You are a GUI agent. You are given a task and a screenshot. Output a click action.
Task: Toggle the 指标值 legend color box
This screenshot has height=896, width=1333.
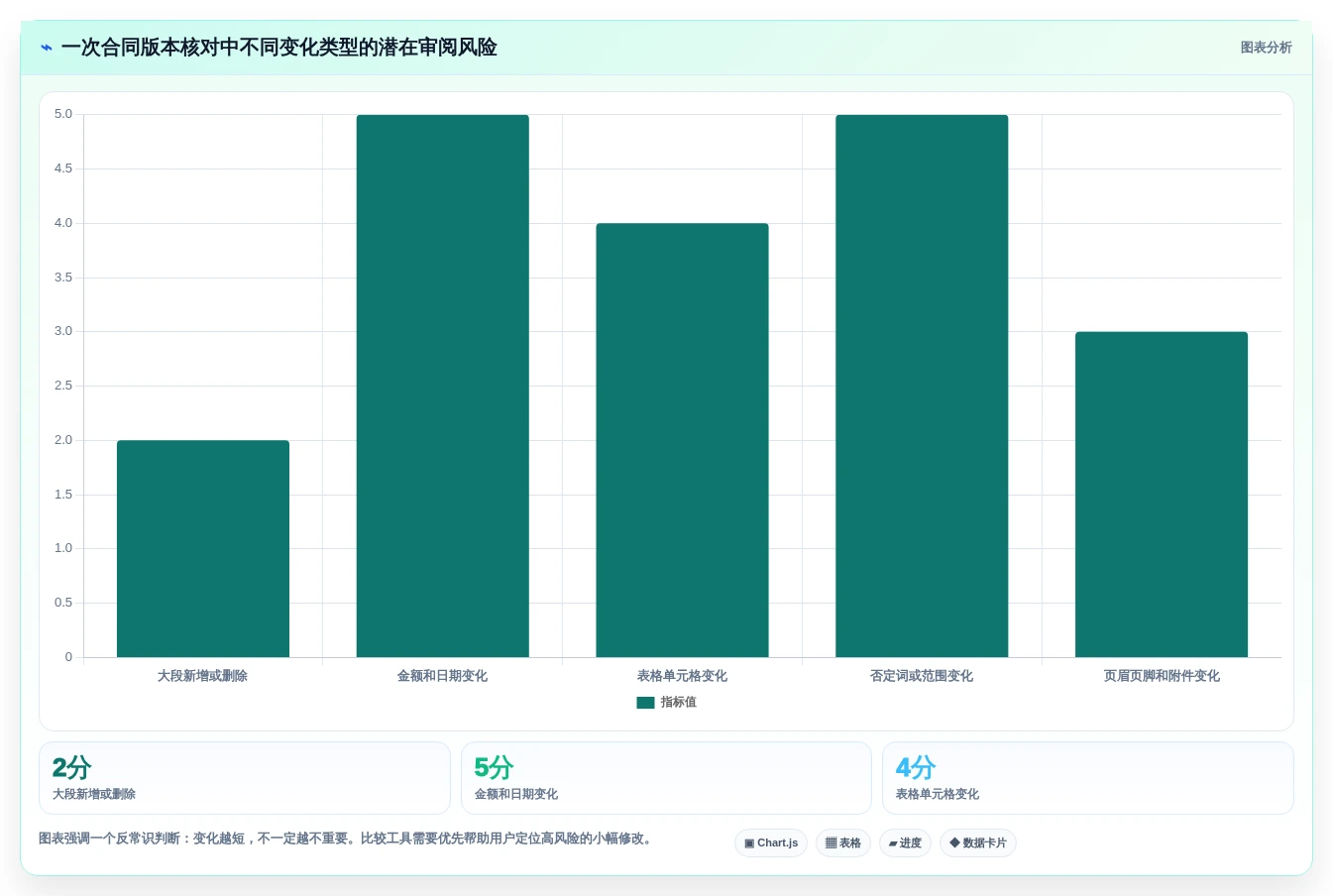click(645, 703)
